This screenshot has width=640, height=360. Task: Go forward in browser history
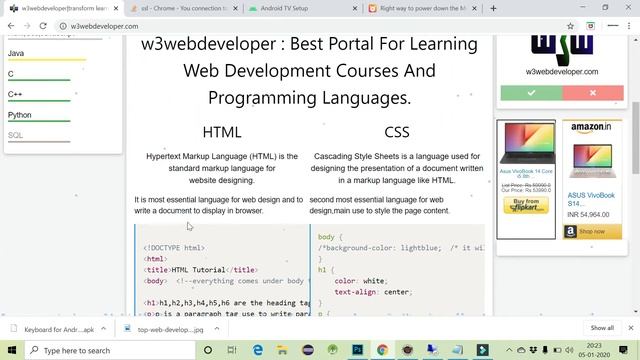27,26
